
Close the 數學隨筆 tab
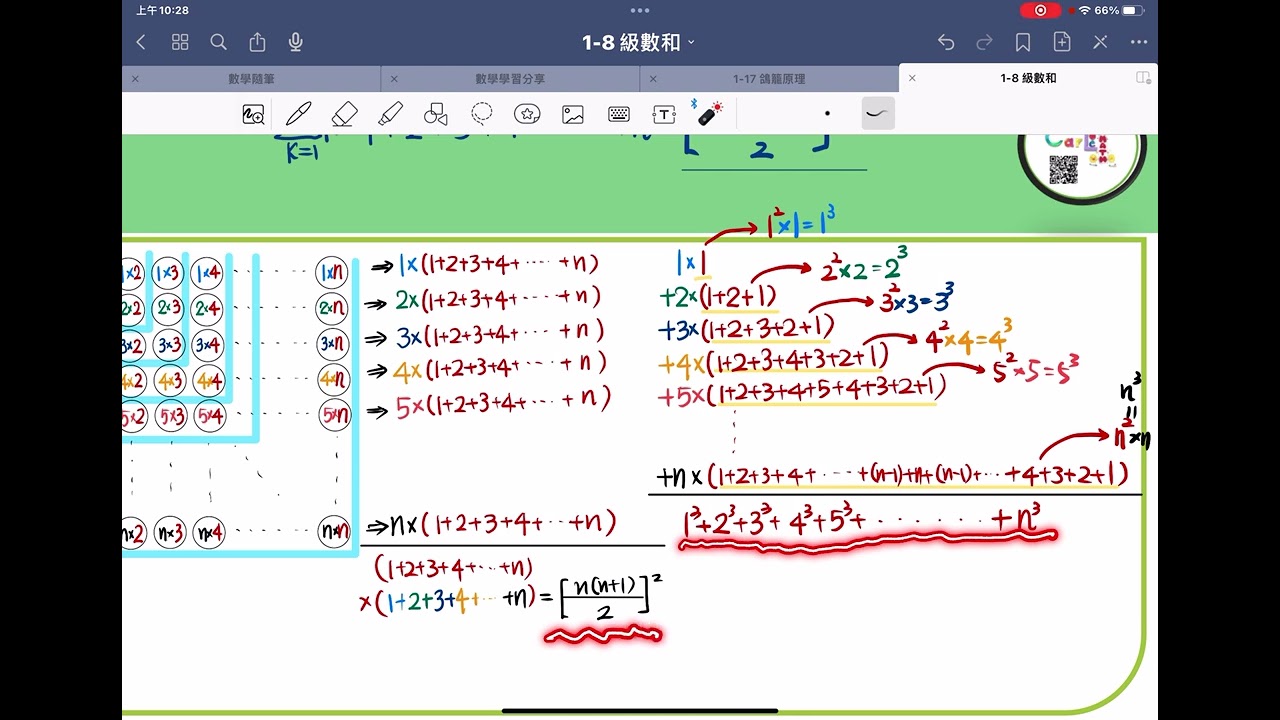point(135,78)
